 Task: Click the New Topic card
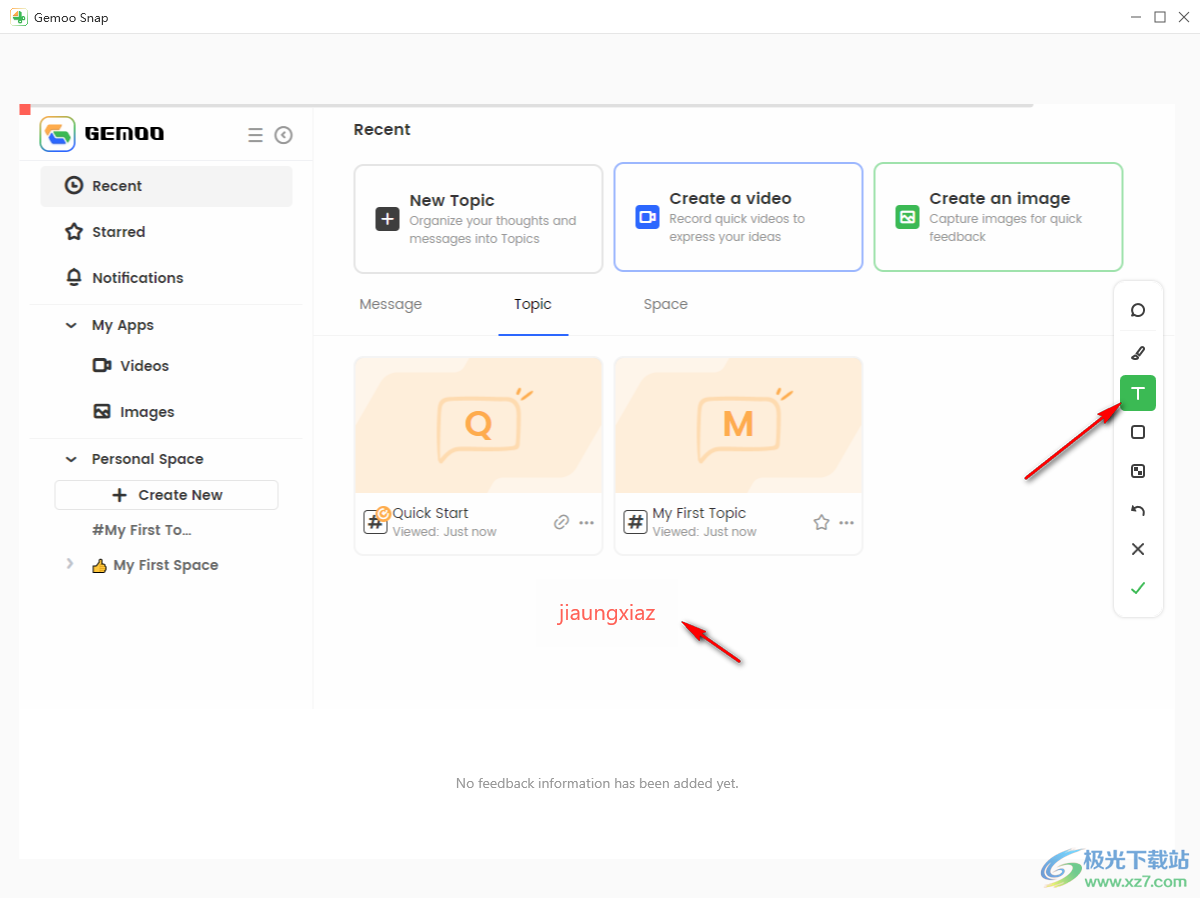coord(478,219)
